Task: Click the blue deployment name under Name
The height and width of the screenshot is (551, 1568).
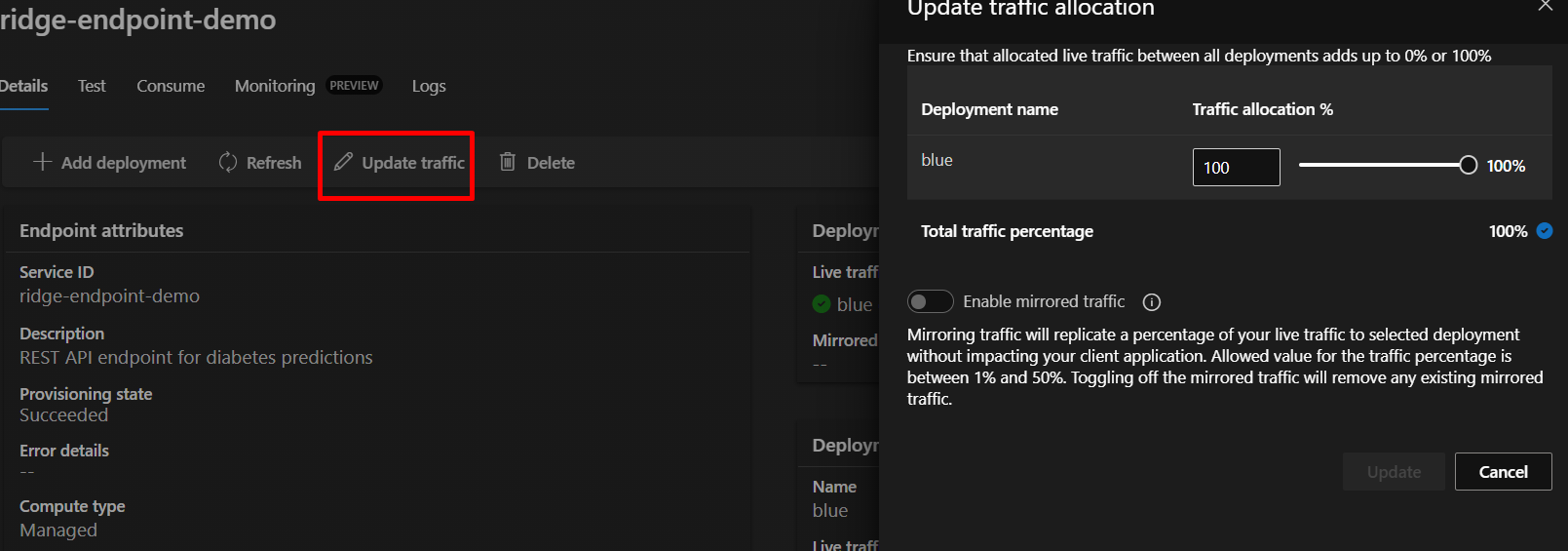Action: coord(830,510)
